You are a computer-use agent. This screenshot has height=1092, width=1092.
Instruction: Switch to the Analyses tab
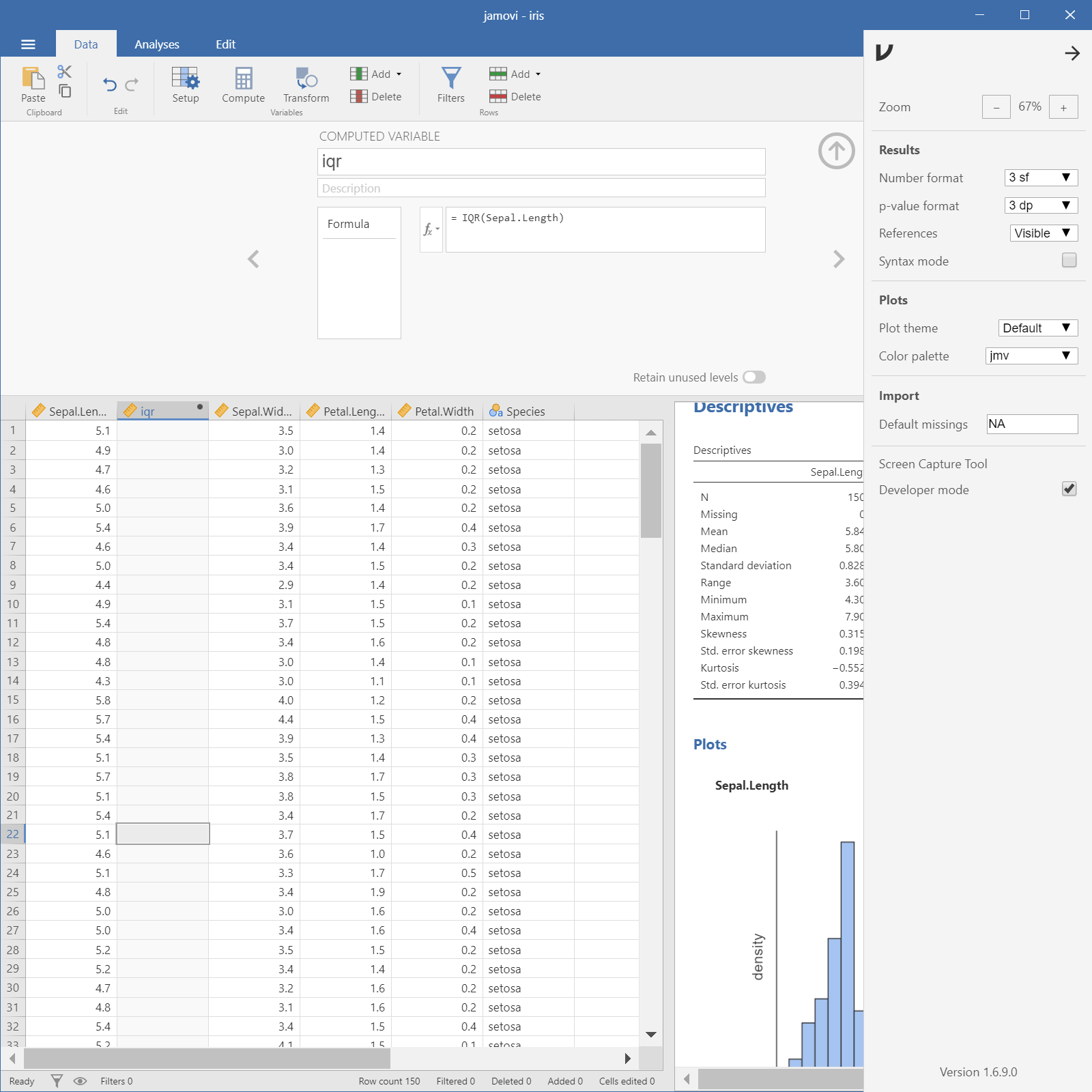pyautogui.click(x=156, y=44)
